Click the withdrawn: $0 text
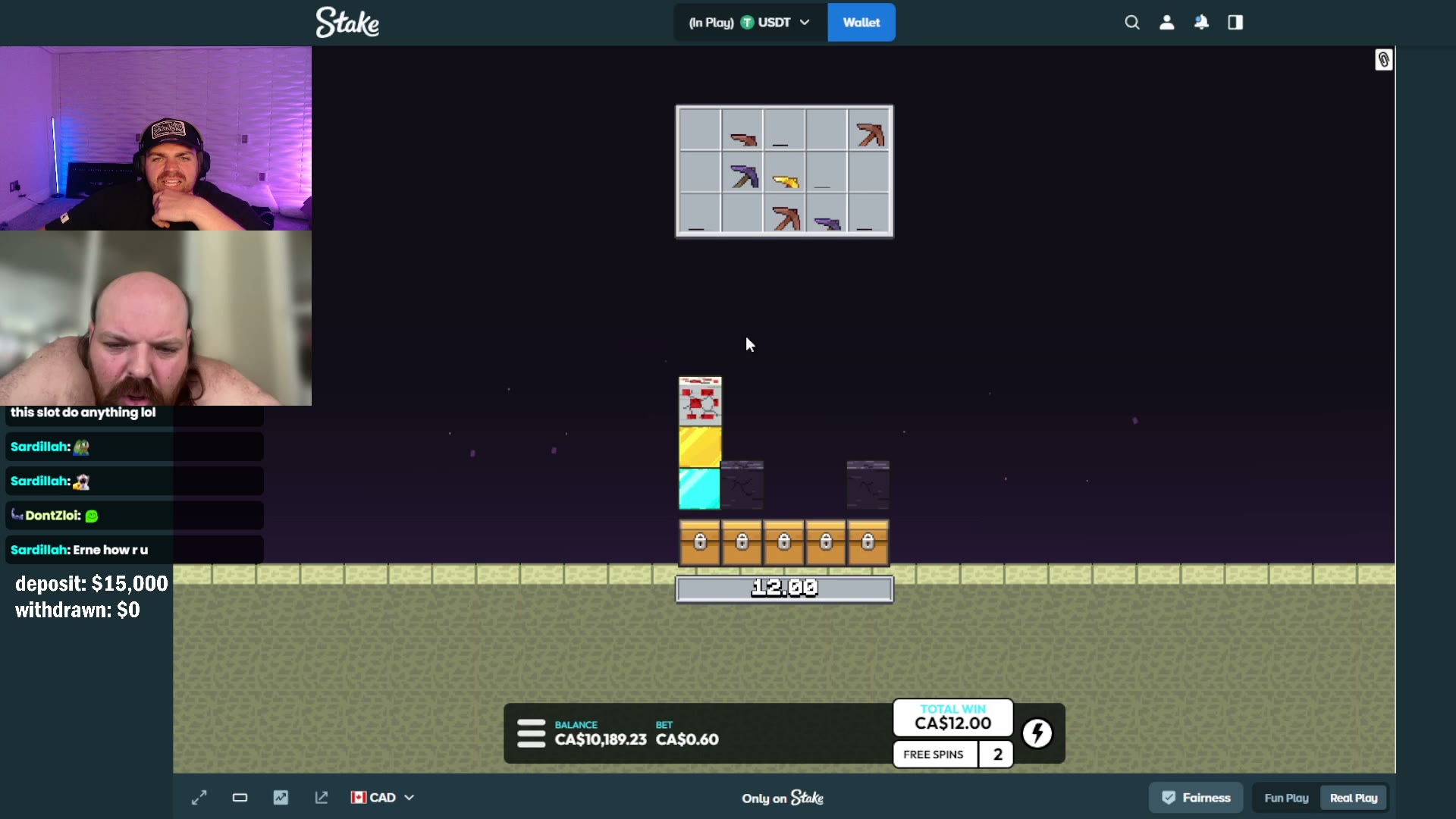Image resolution: width=1456 pixels, height=819 pixels. click(x=77, y=610)
